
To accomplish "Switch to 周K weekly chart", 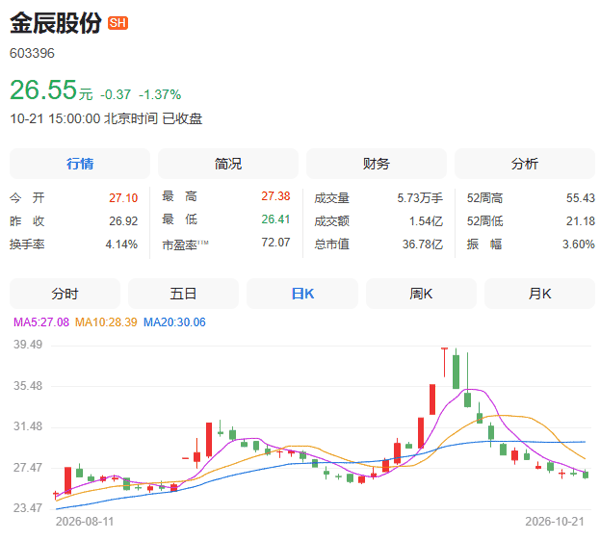I will pos(421,294).
